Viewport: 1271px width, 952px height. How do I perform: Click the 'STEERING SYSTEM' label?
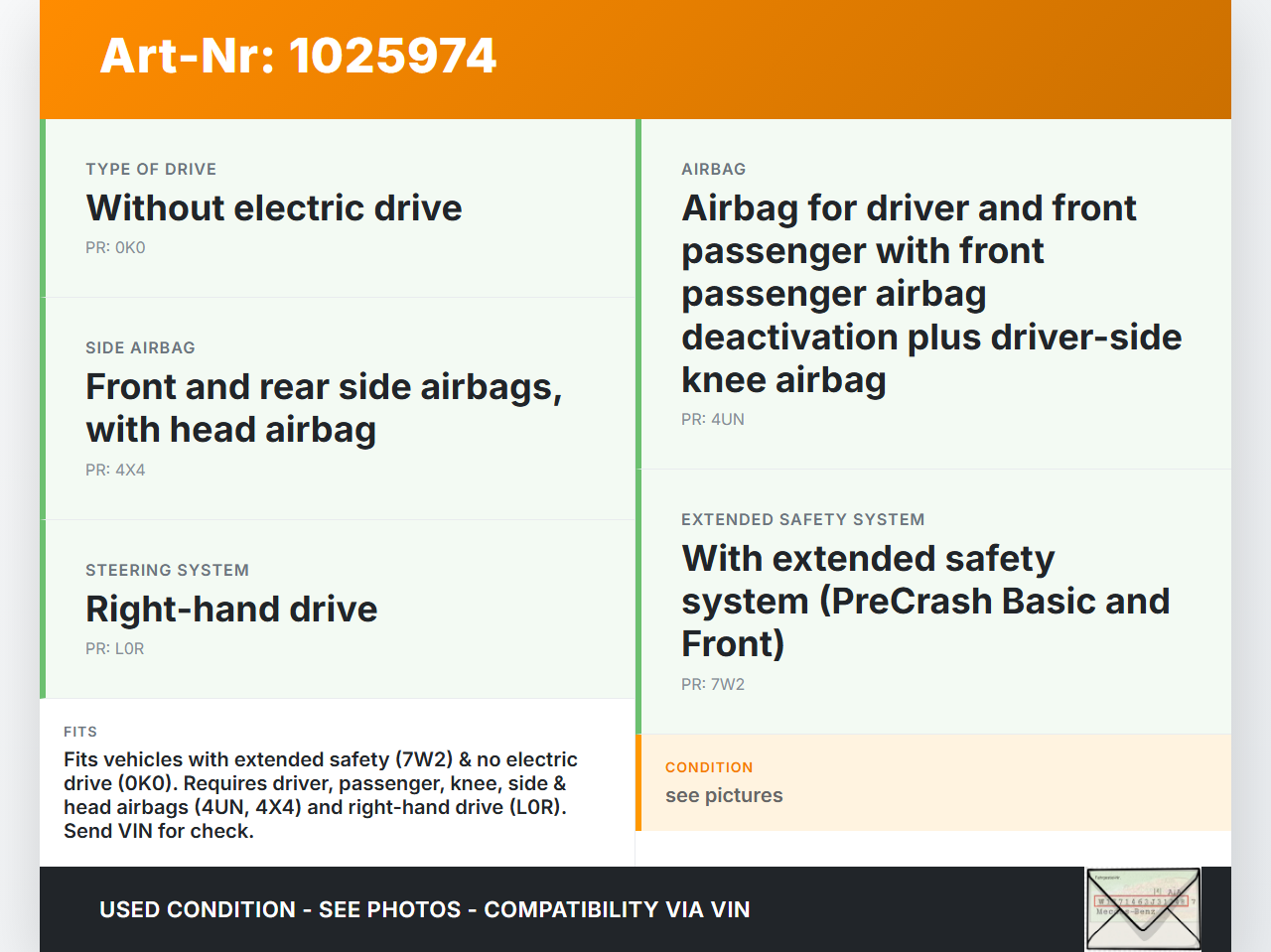point(167,571)
